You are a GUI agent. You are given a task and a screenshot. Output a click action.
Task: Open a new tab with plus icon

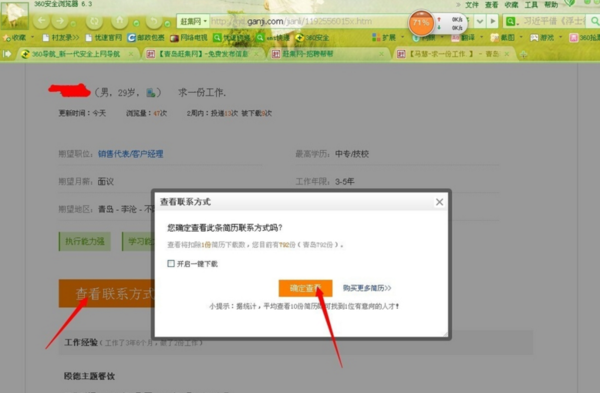[523, 54]
